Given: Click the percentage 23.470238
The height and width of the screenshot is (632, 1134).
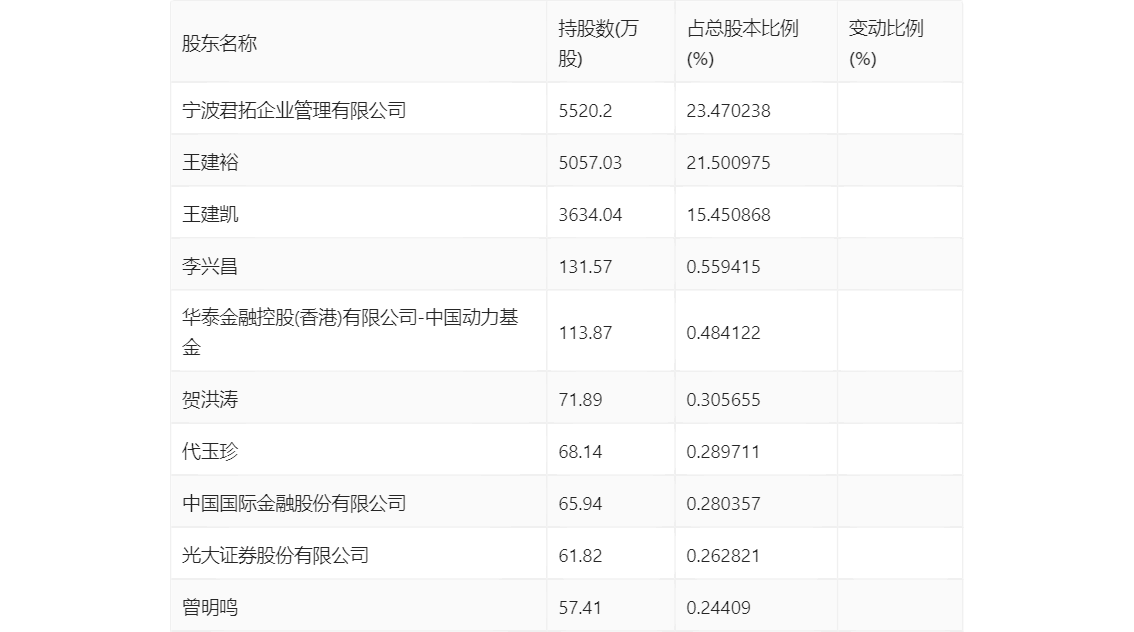Looking at the screenshot, I should click(x=728, y=111).
